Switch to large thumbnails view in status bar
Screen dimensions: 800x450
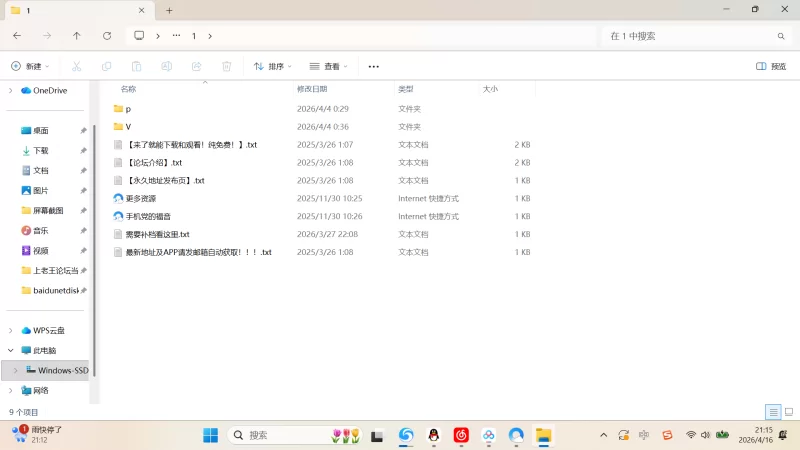click(x=788, y=412)
